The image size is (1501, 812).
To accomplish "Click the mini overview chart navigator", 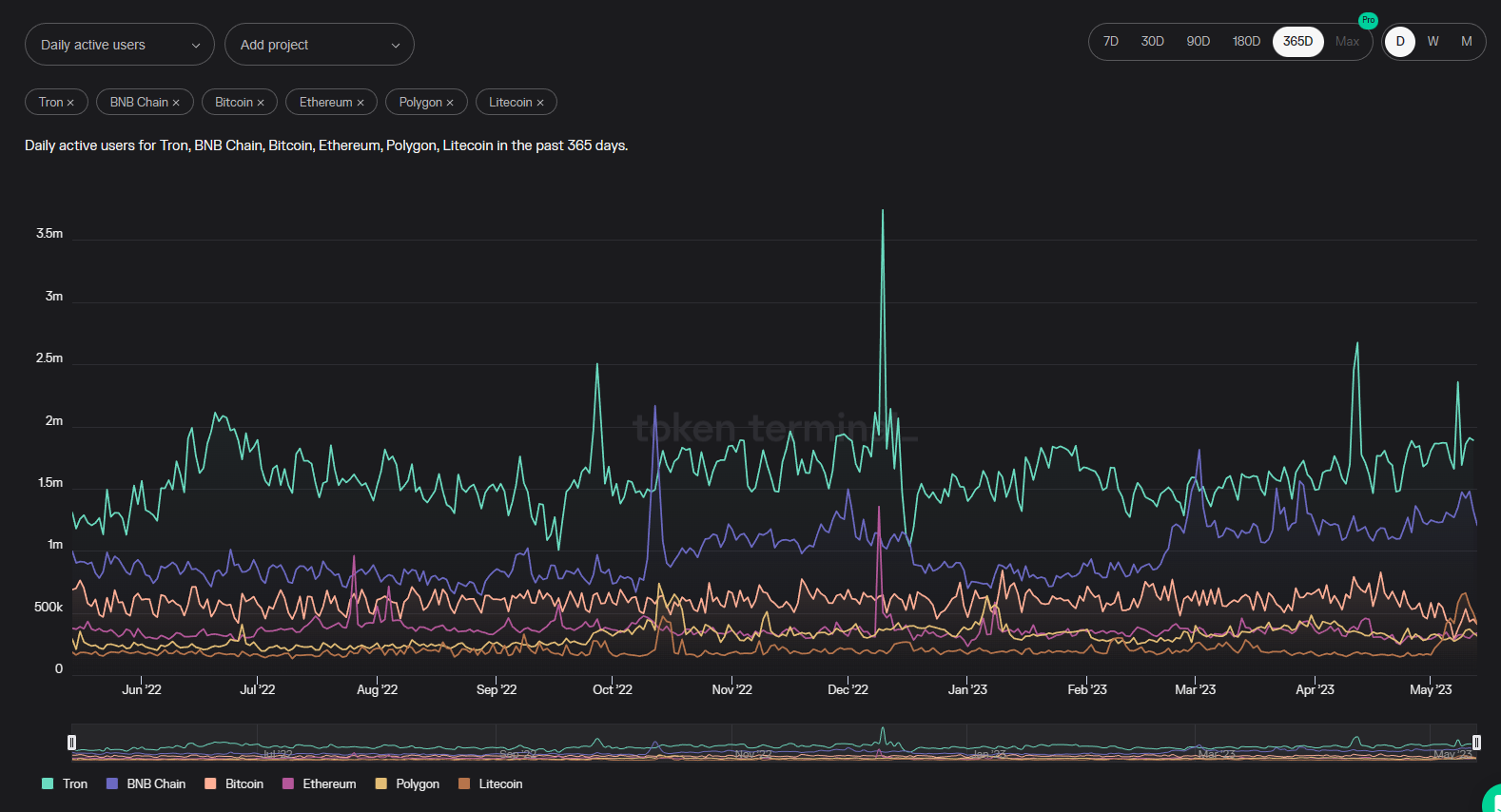I will (774, 743).
